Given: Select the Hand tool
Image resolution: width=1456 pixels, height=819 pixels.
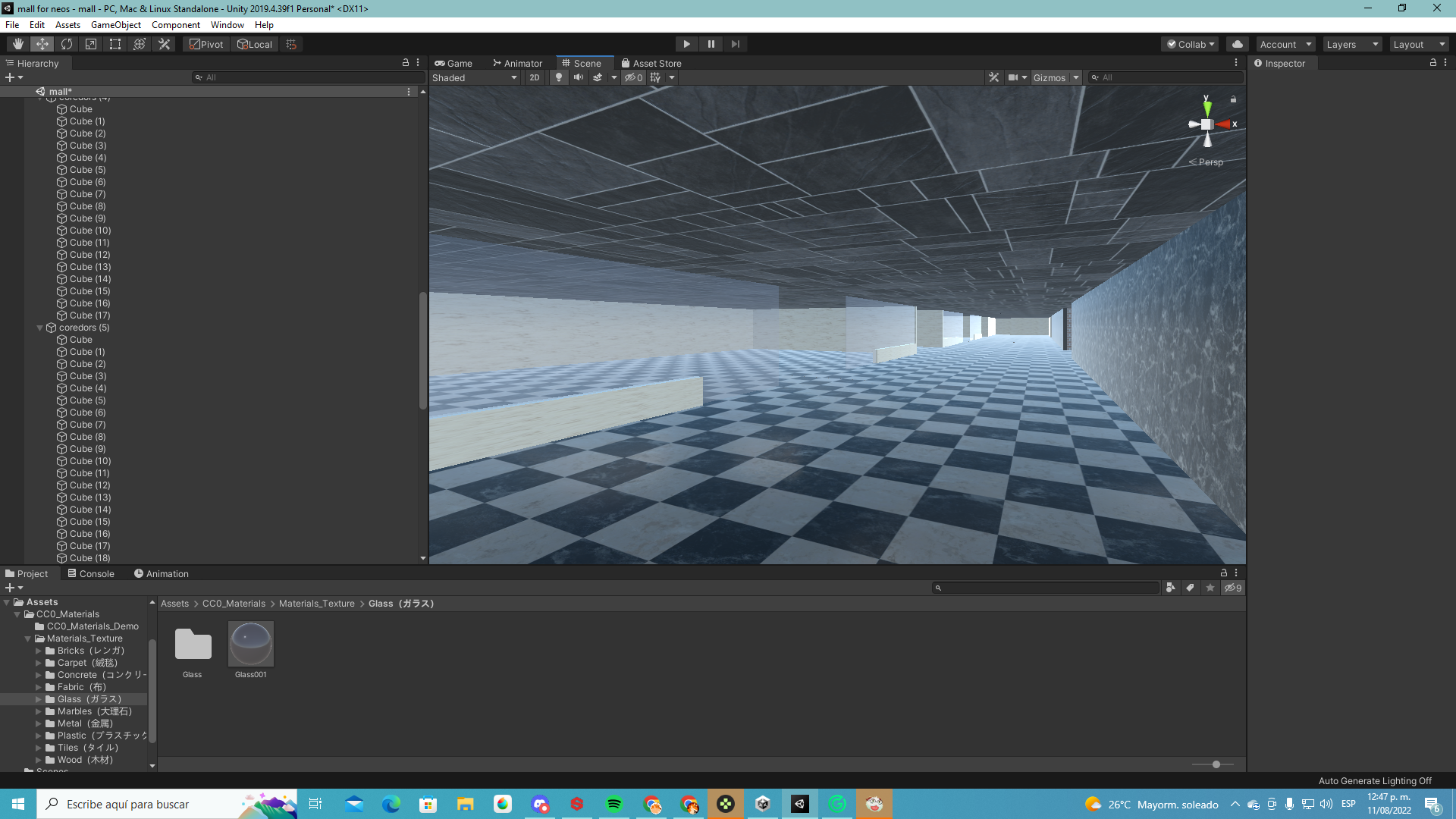Looking at the screenshot, I should (x=17, y=44).
